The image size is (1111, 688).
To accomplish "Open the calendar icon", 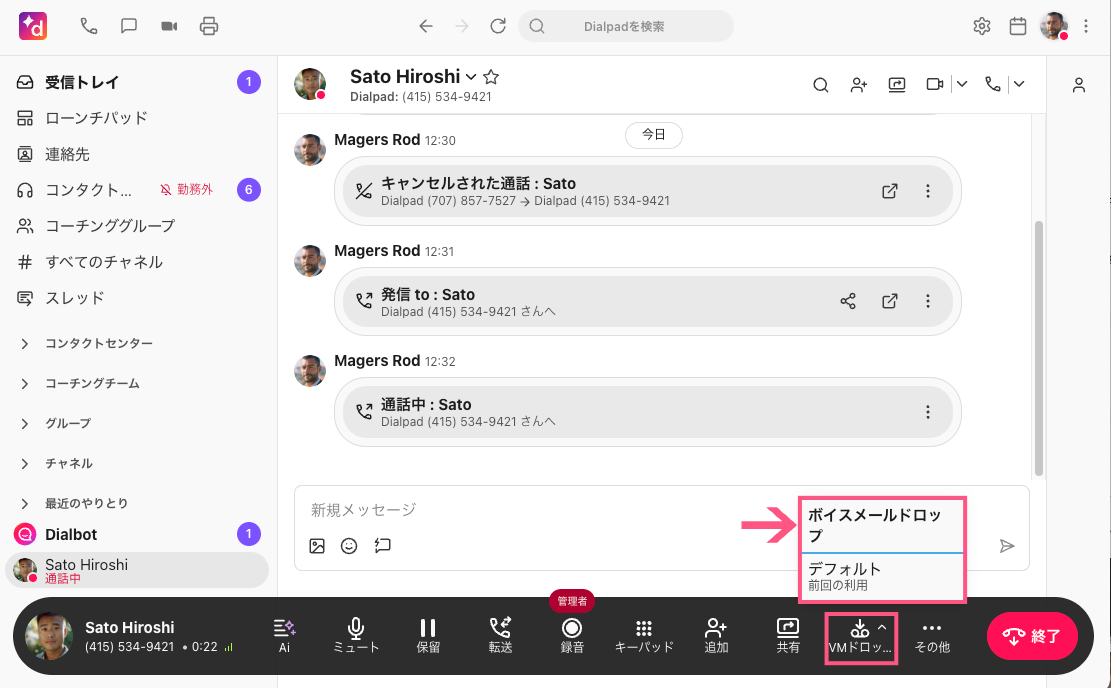I will 1018,26.
